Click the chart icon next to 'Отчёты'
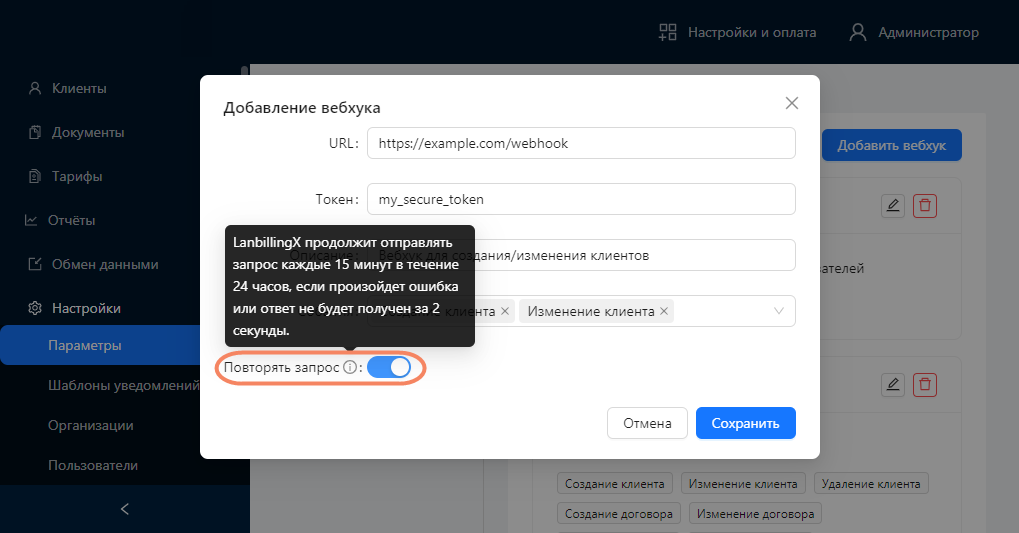 (31, 220)
